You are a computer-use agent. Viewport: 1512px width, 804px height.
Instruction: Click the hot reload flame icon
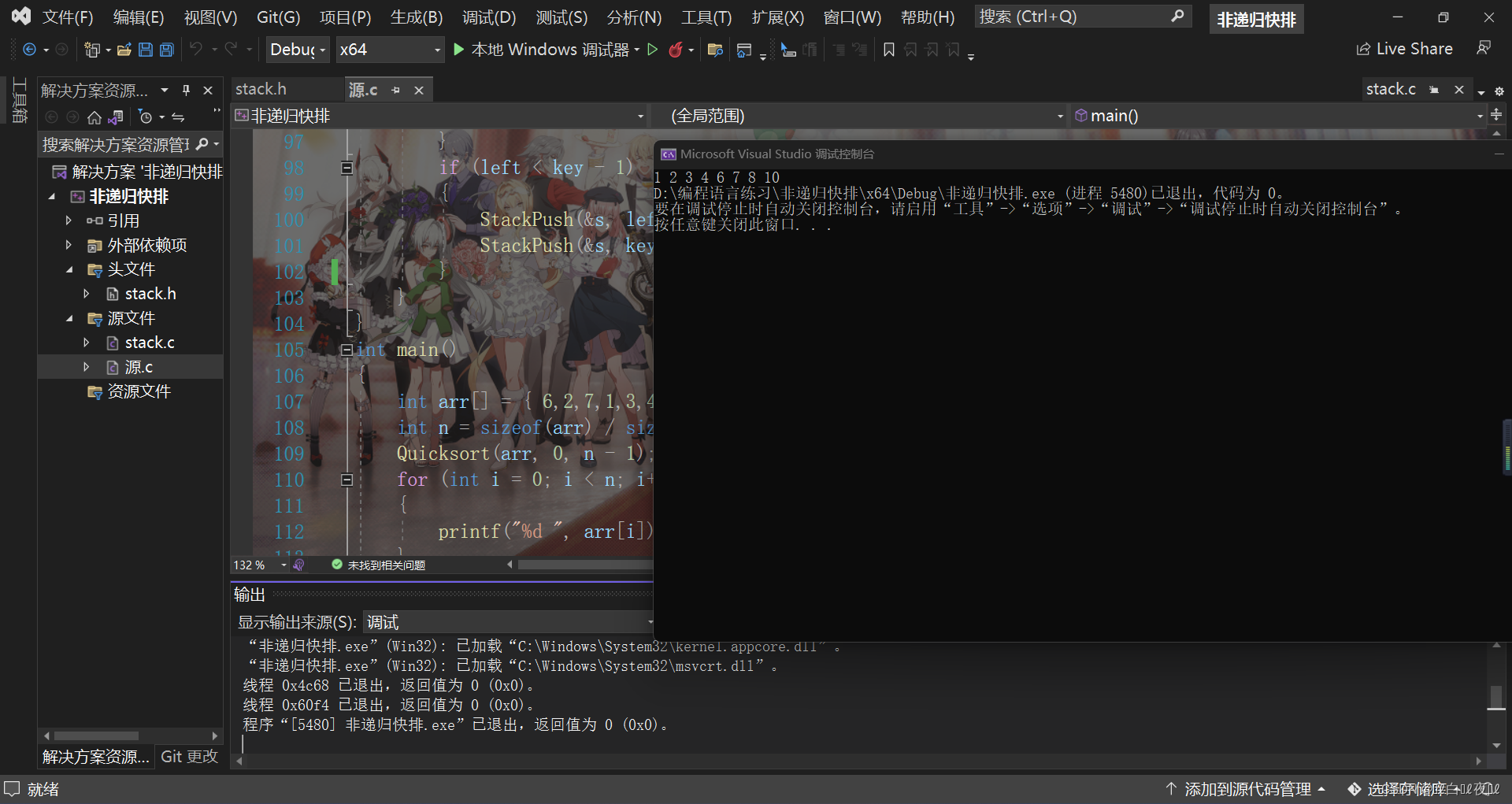point(676,50)
